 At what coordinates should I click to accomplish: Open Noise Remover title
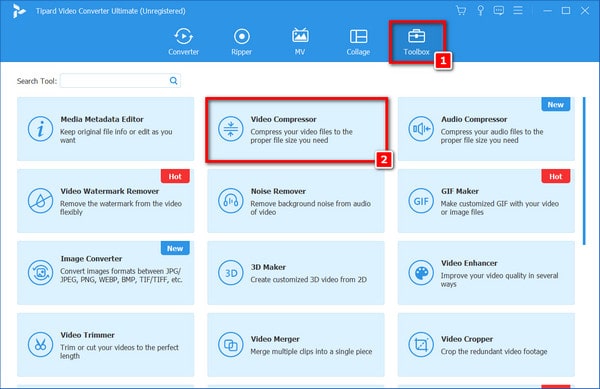[x=278, y=191]
